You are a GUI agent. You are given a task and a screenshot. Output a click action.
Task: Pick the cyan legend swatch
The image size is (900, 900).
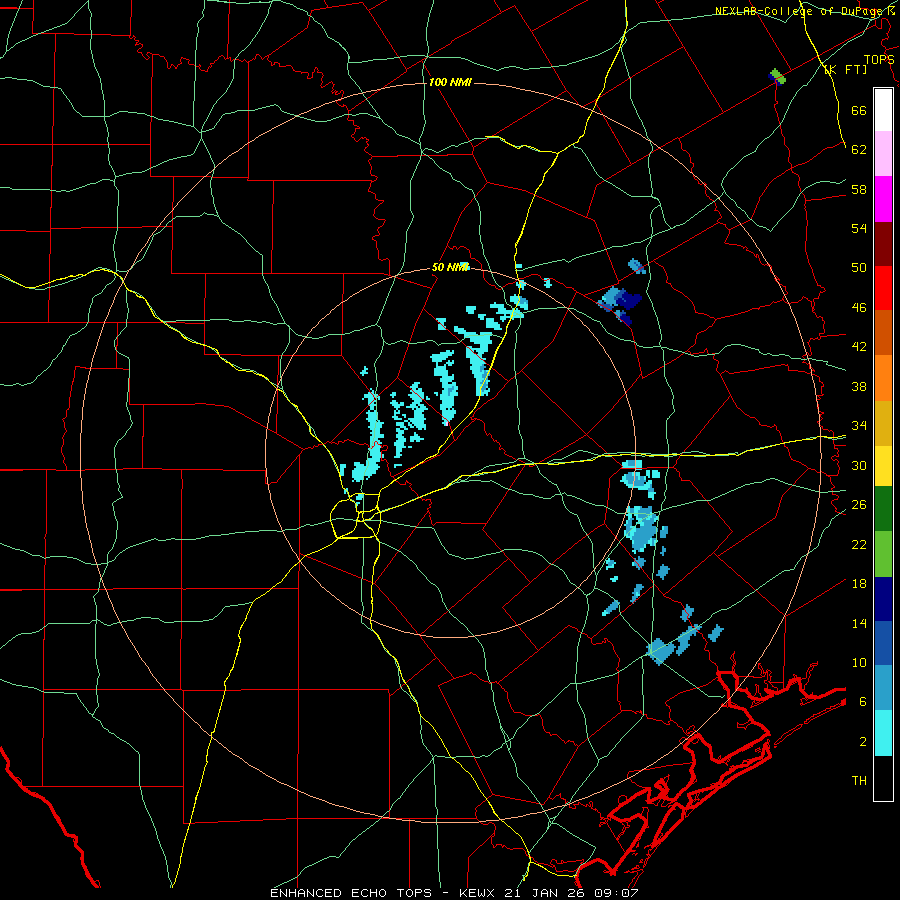click(x=883, y=733)
